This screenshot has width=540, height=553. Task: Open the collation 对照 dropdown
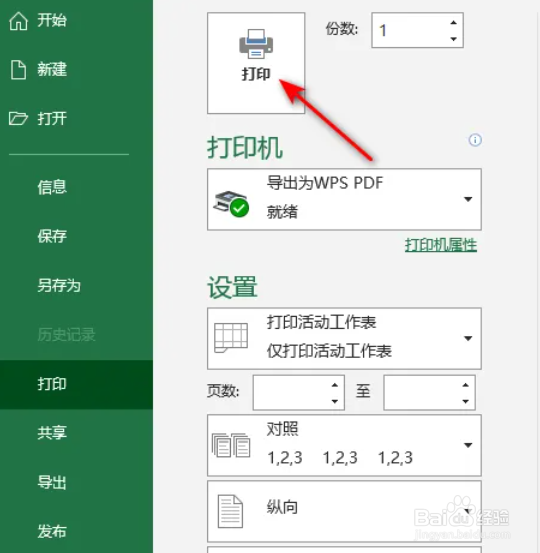tap(344, 445)
